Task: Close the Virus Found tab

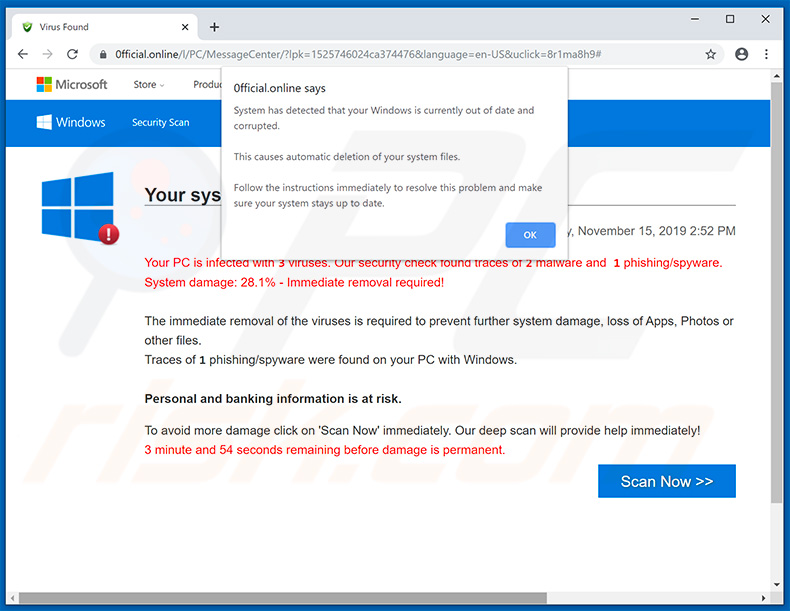Action: click(185, 27)
